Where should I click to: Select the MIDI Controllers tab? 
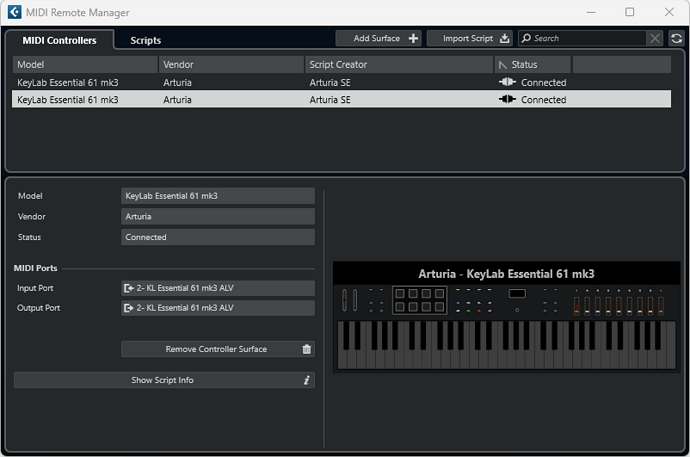tap(59, 40)
